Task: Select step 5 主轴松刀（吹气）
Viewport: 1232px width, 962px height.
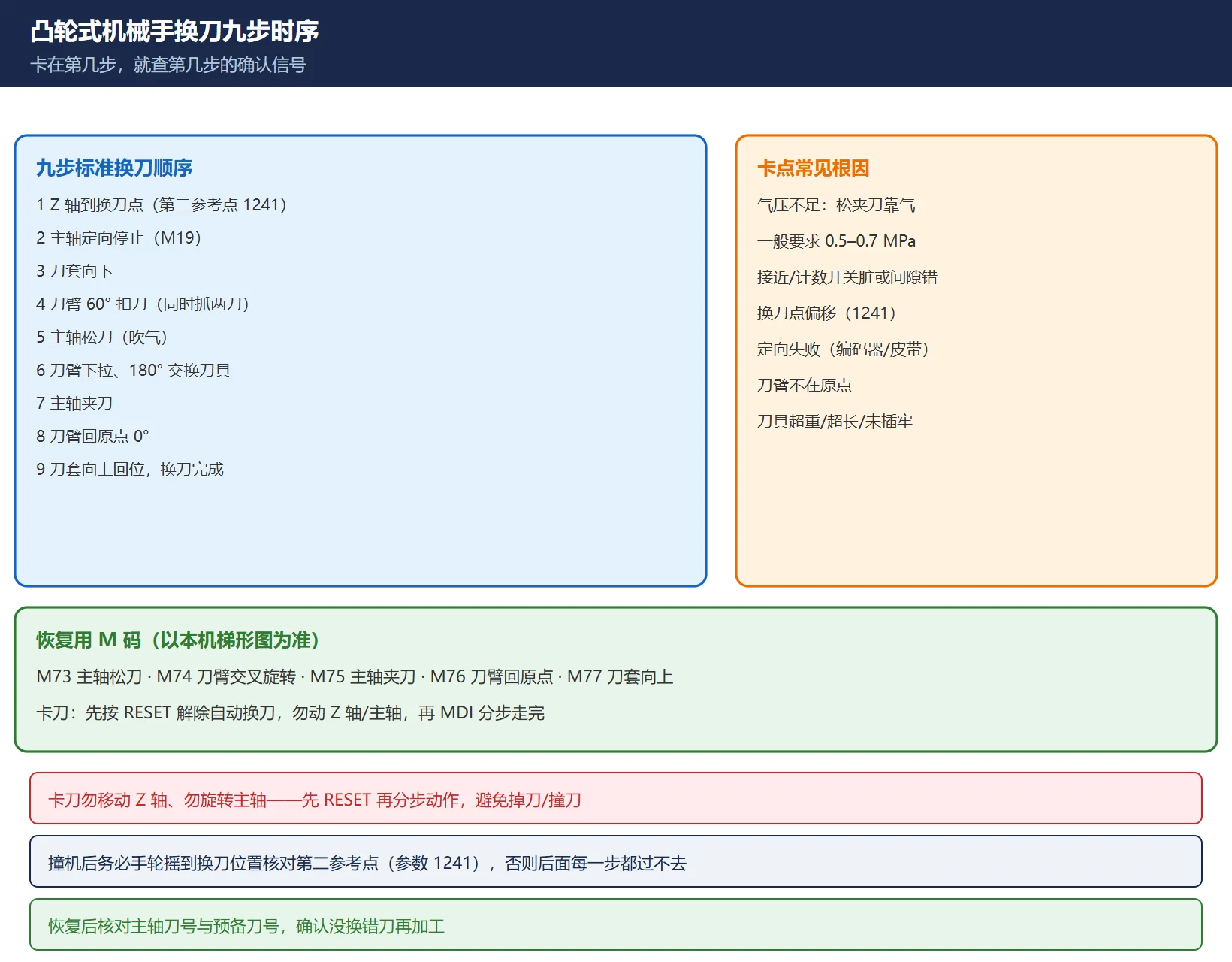Action: click(102, 337)
